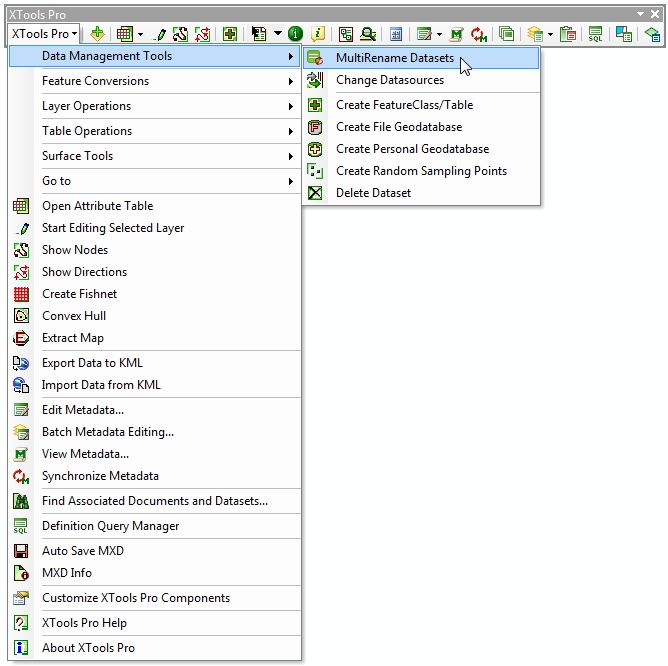Click the View Metadata M icon in the toolbar
The width and height of the screenshot is (668, 666).
[456, 34]
